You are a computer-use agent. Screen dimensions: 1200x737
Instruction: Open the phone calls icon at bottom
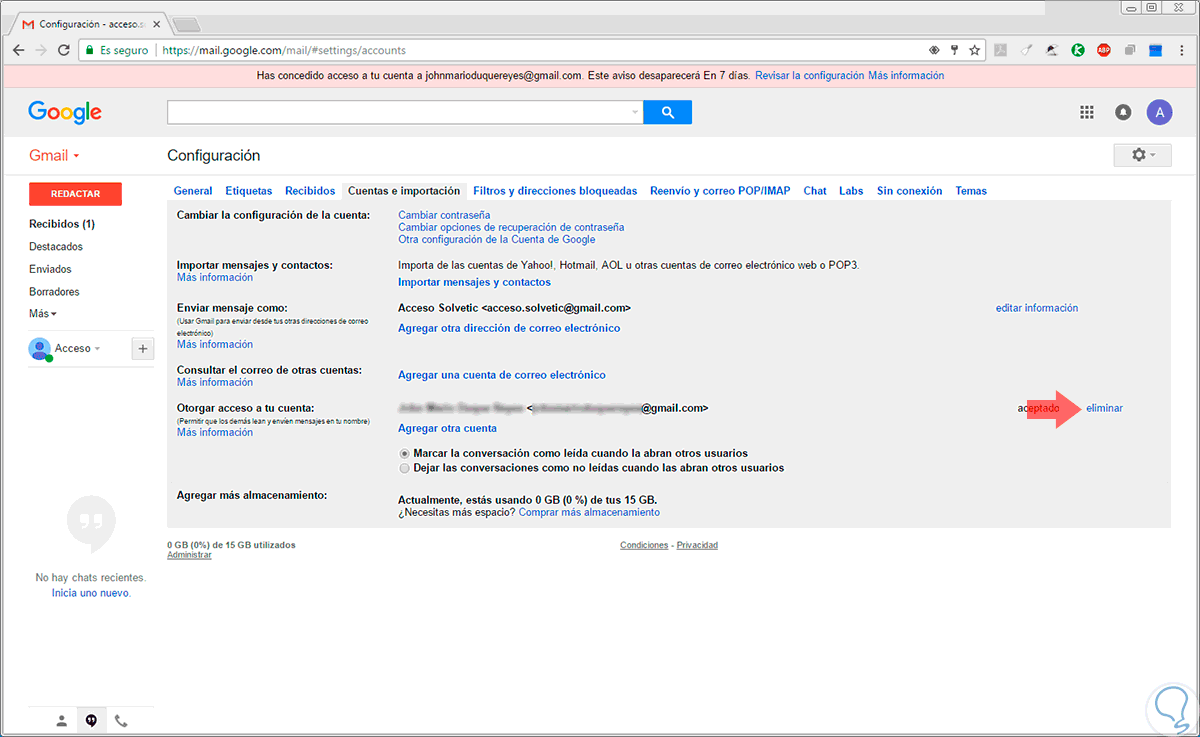click(121, 720)
